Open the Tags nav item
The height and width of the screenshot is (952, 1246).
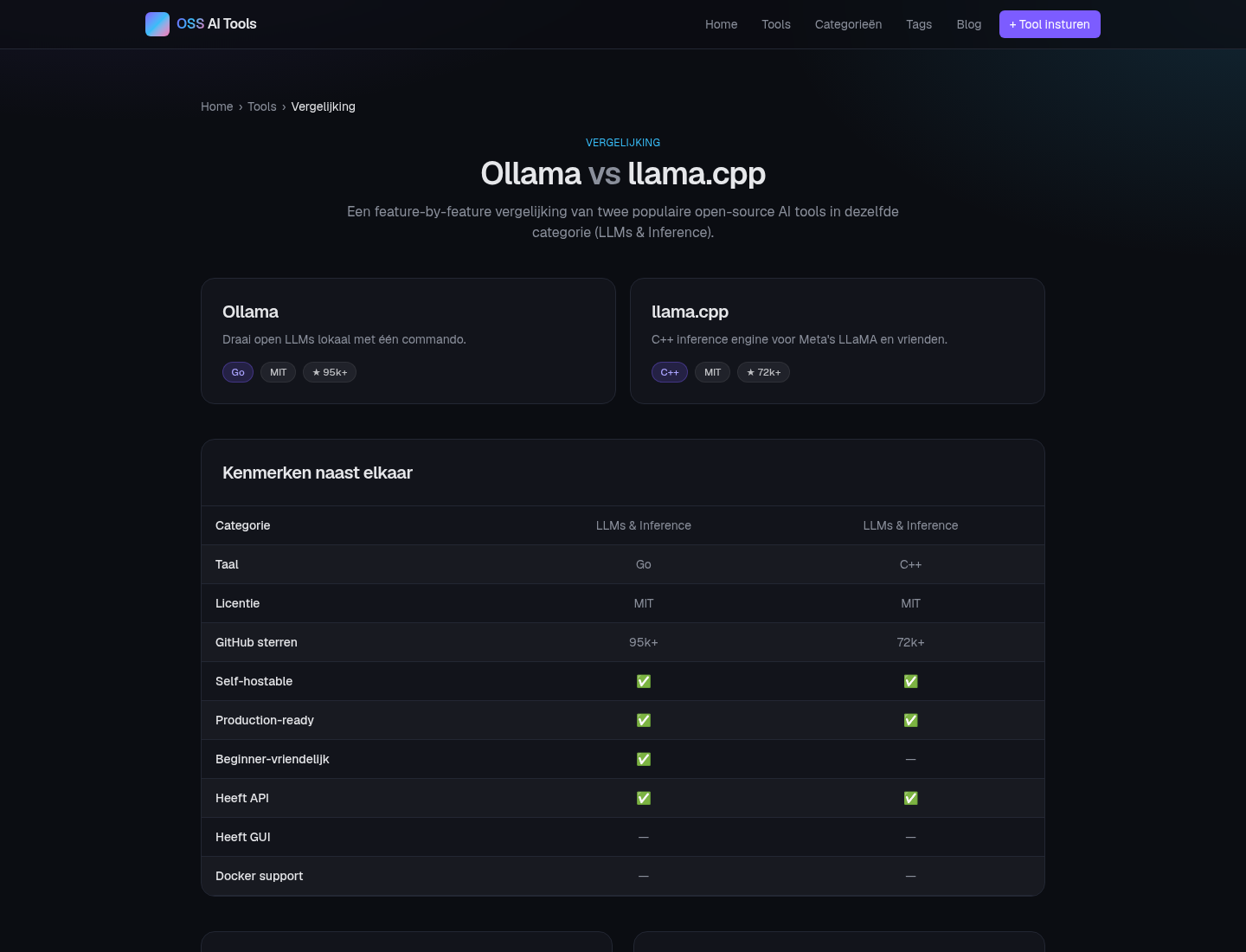point(919,24)
